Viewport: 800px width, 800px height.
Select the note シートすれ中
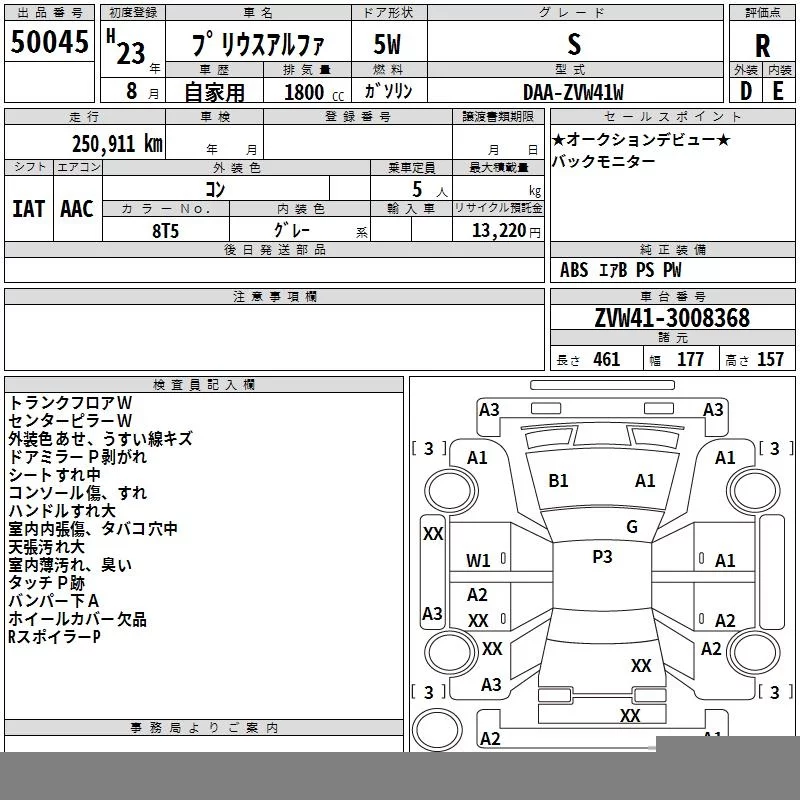55,474
